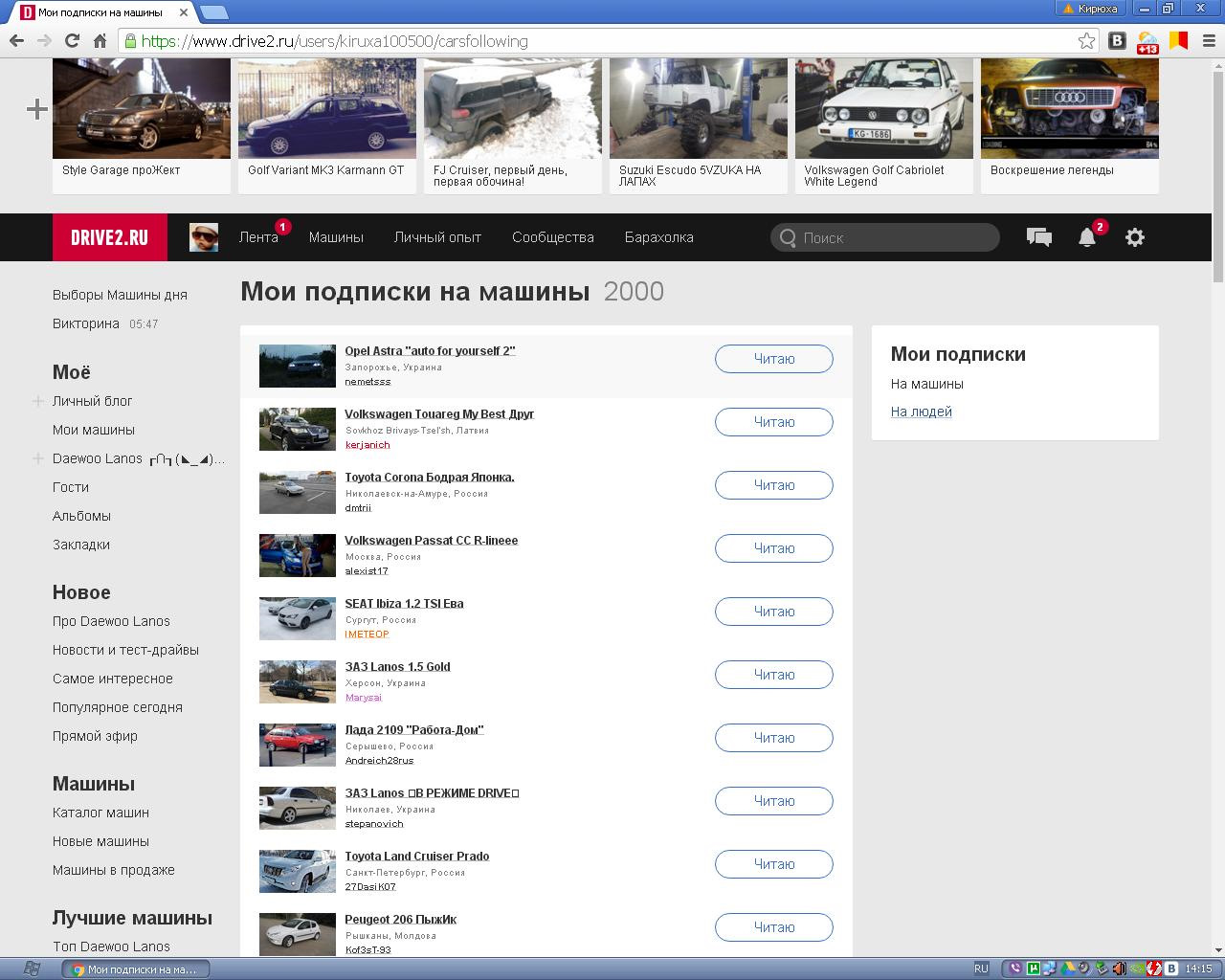Open Windows Start button
The width and height of the screenshot is (1225, 980).
coord(31,969)
